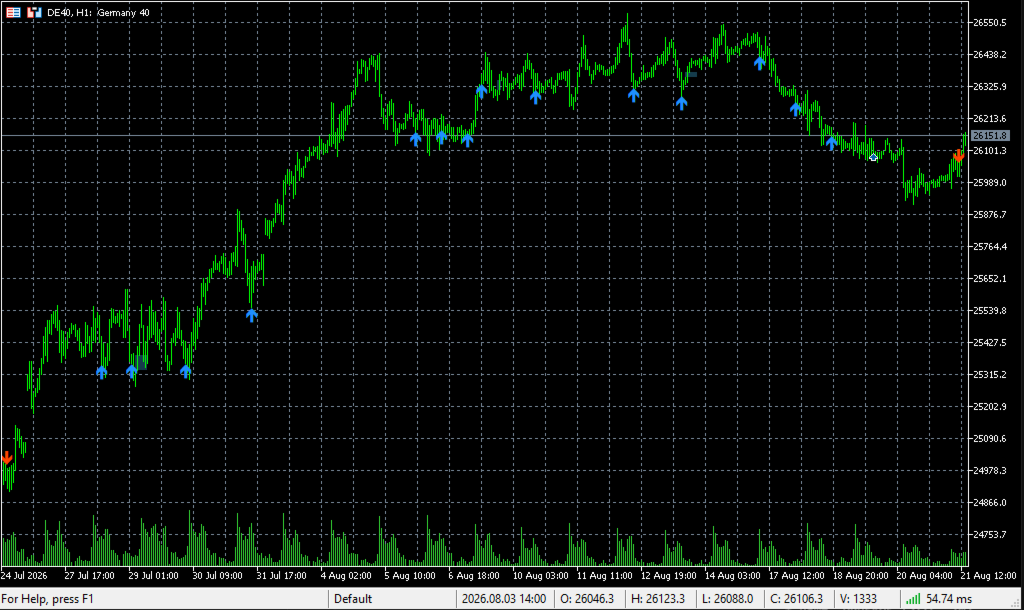Click the one-click trading panel icon beside DE40

point(34,12)
